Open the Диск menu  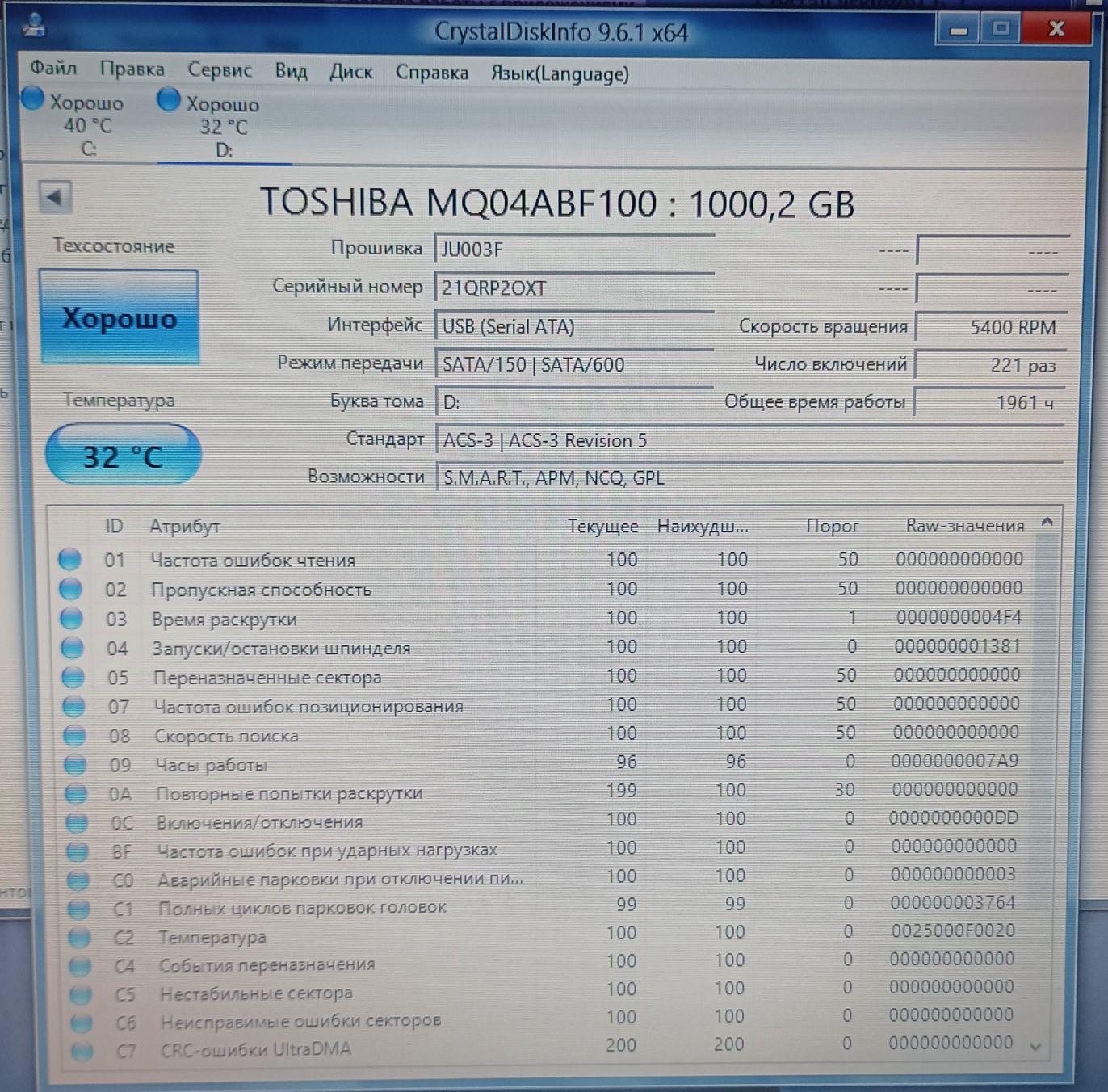351,72
